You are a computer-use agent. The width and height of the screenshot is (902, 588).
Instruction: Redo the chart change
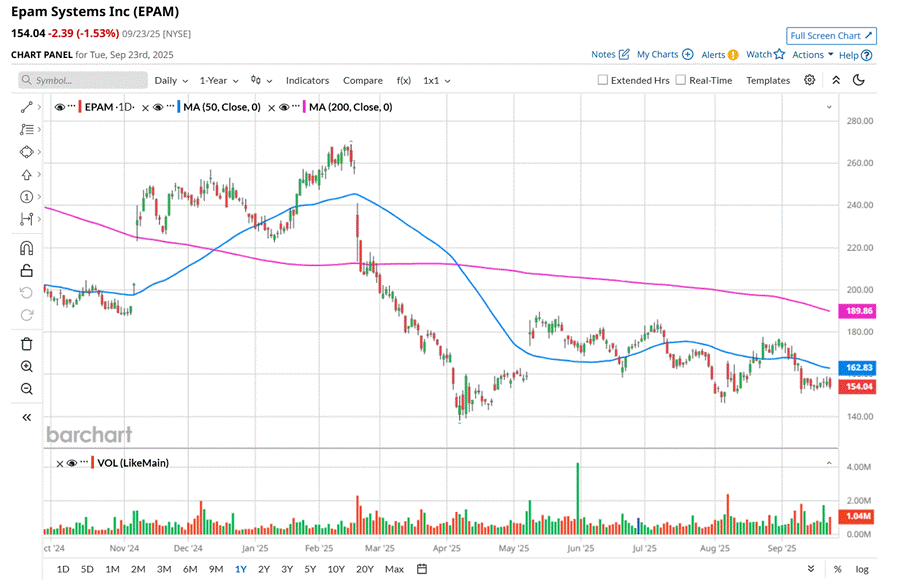26,315
